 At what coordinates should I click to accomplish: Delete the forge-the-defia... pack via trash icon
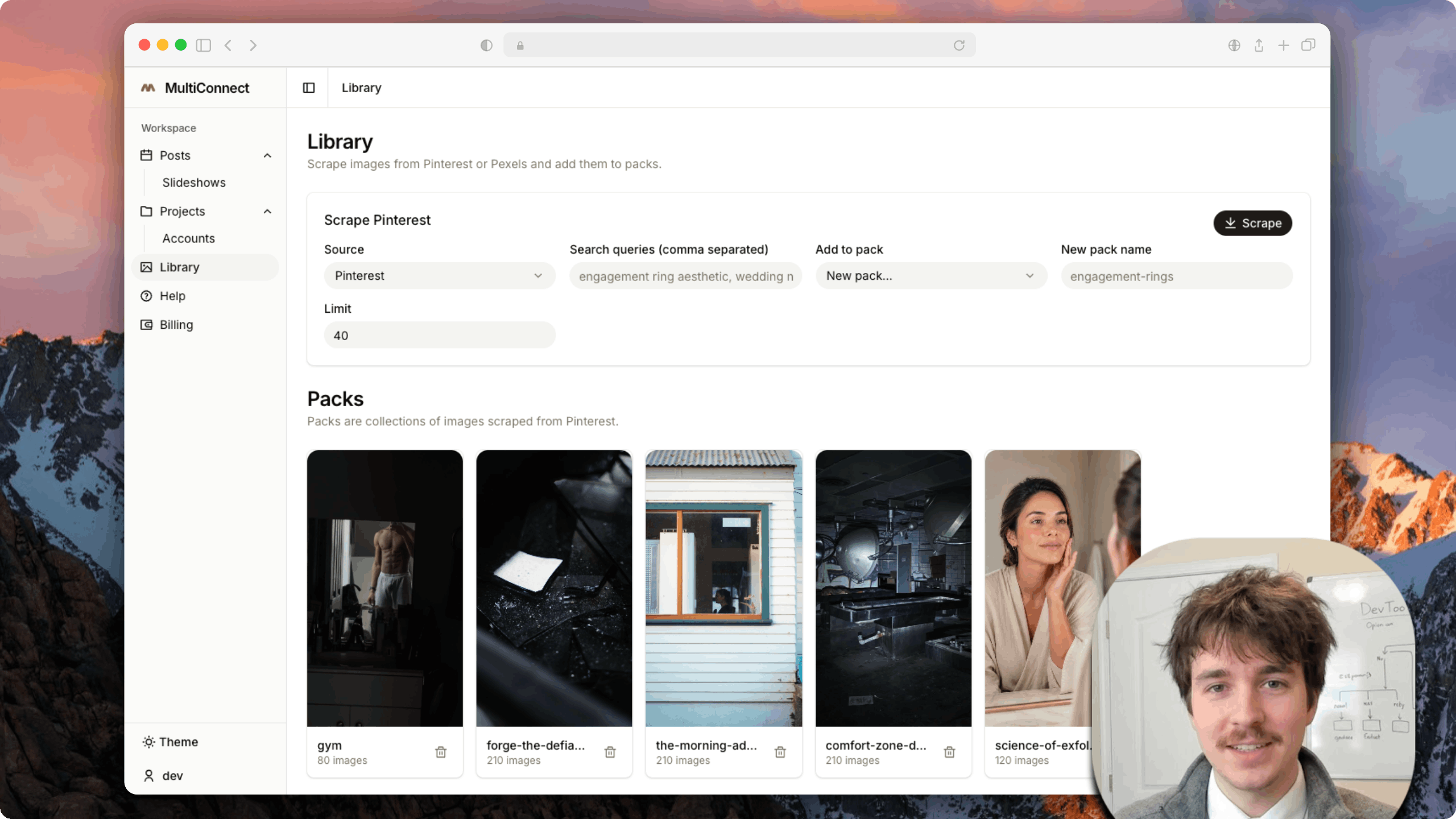pyautogui.click(x=610, y=752)
